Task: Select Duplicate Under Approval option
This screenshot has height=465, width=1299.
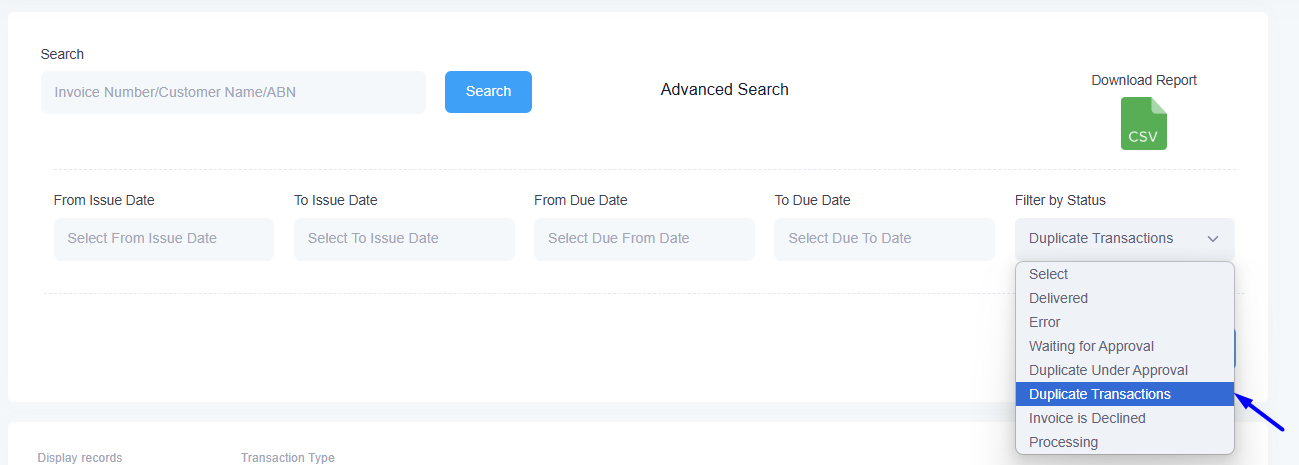Action: 1108,370
